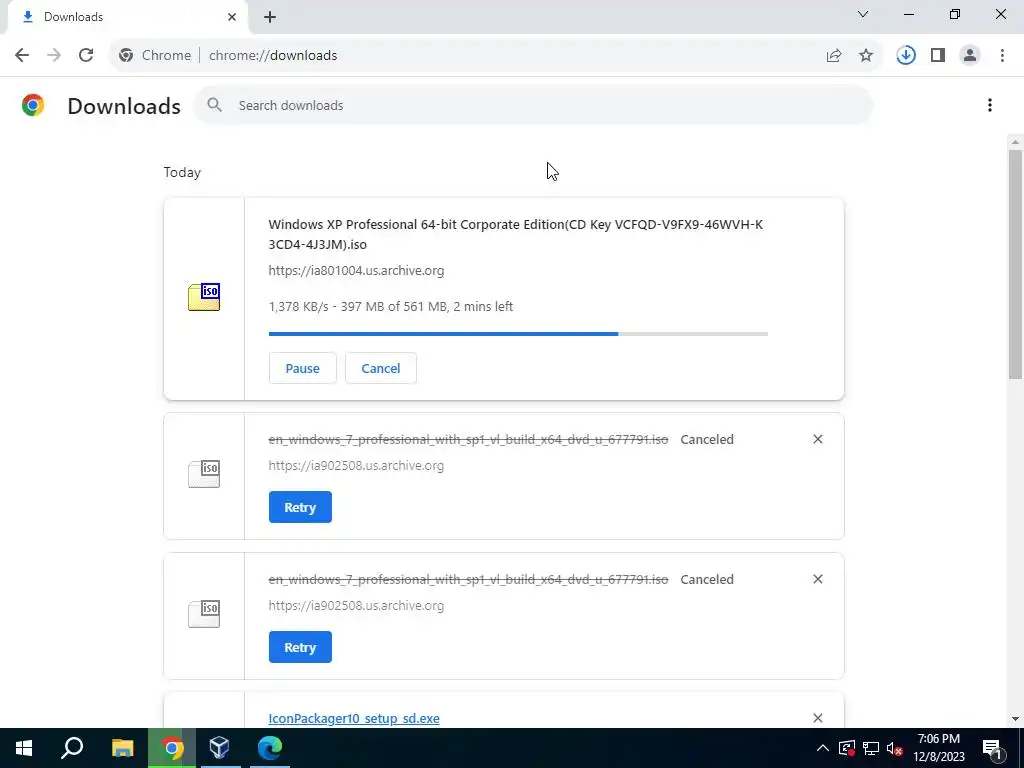This screenshot has height=768, width=1024.
Task: Click the muted volume icon in tray
Action: pyautogui.click(x=895, y=748)
